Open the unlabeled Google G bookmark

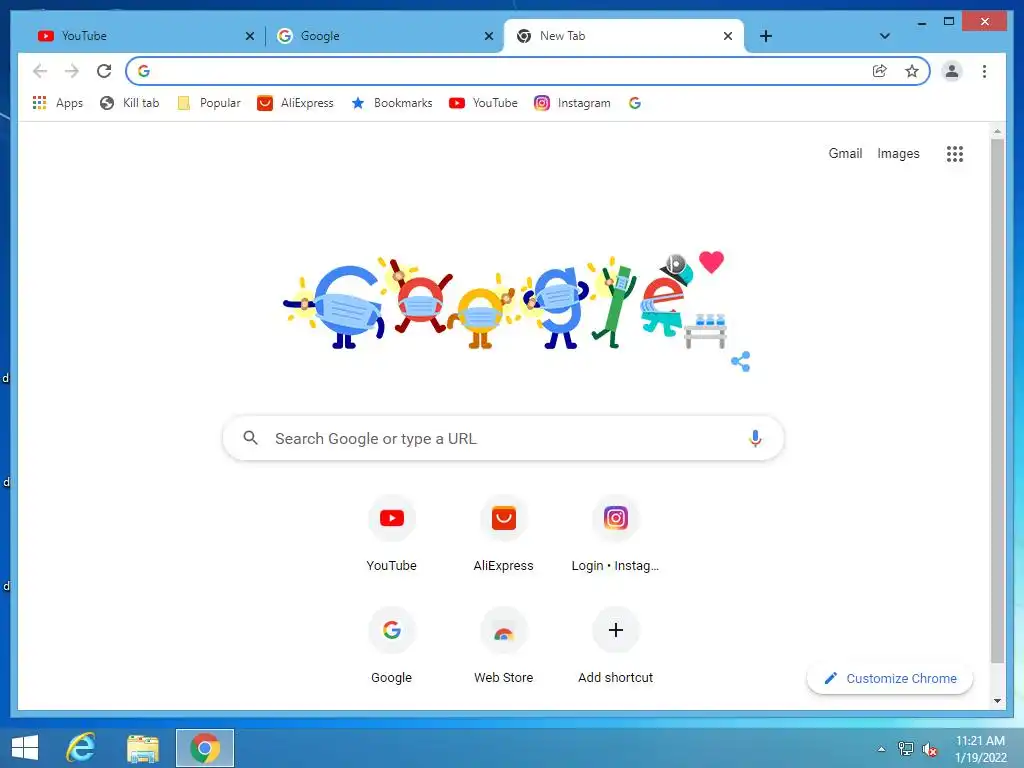[635, 103]
